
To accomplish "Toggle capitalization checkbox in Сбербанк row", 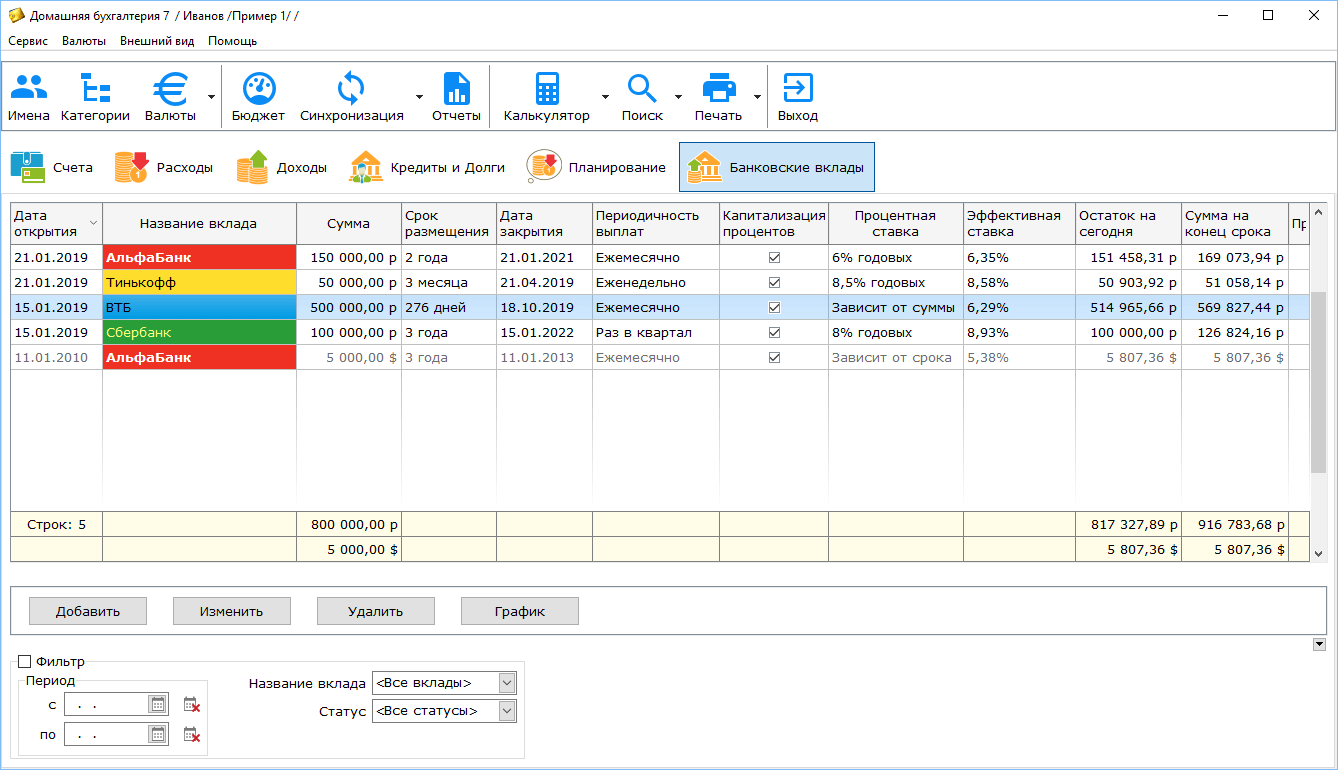I will [x=774, y=333].
